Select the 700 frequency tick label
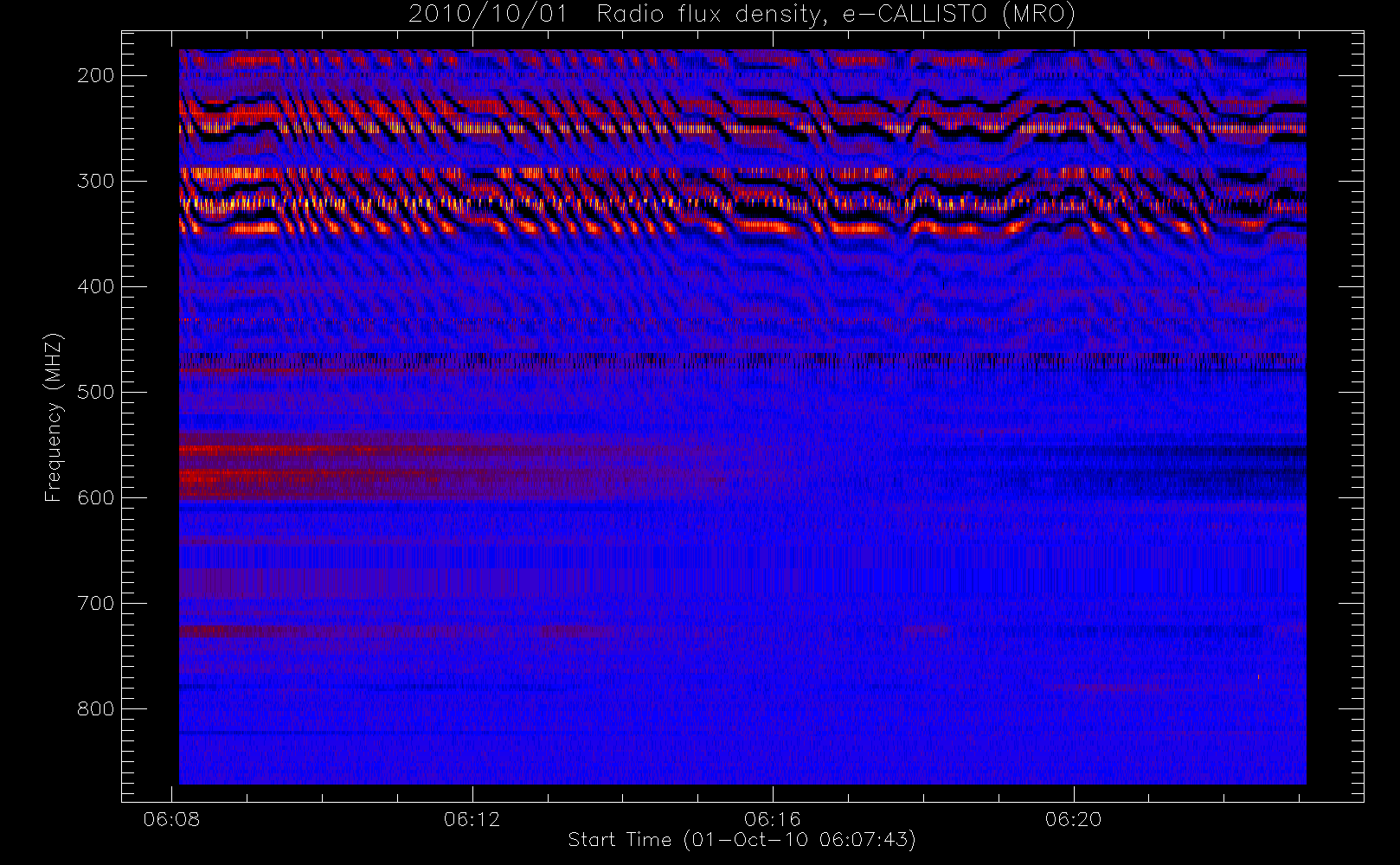The width and height of the screenshot is (1400, 865). pyautogui.click(x=96, y=603)
